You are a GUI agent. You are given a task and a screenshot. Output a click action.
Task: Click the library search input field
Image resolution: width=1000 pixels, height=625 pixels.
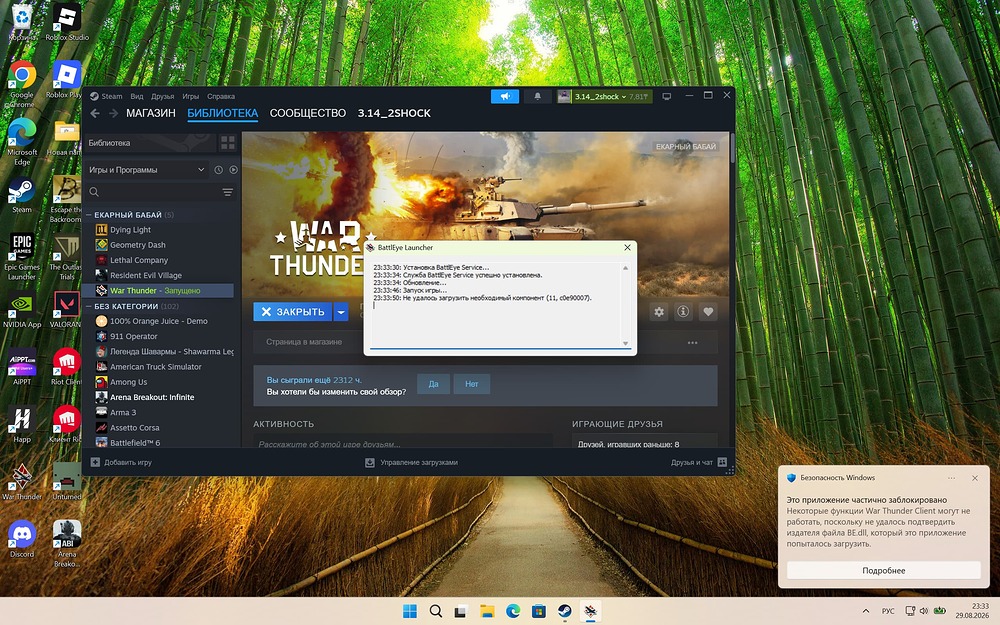(161, 192)
